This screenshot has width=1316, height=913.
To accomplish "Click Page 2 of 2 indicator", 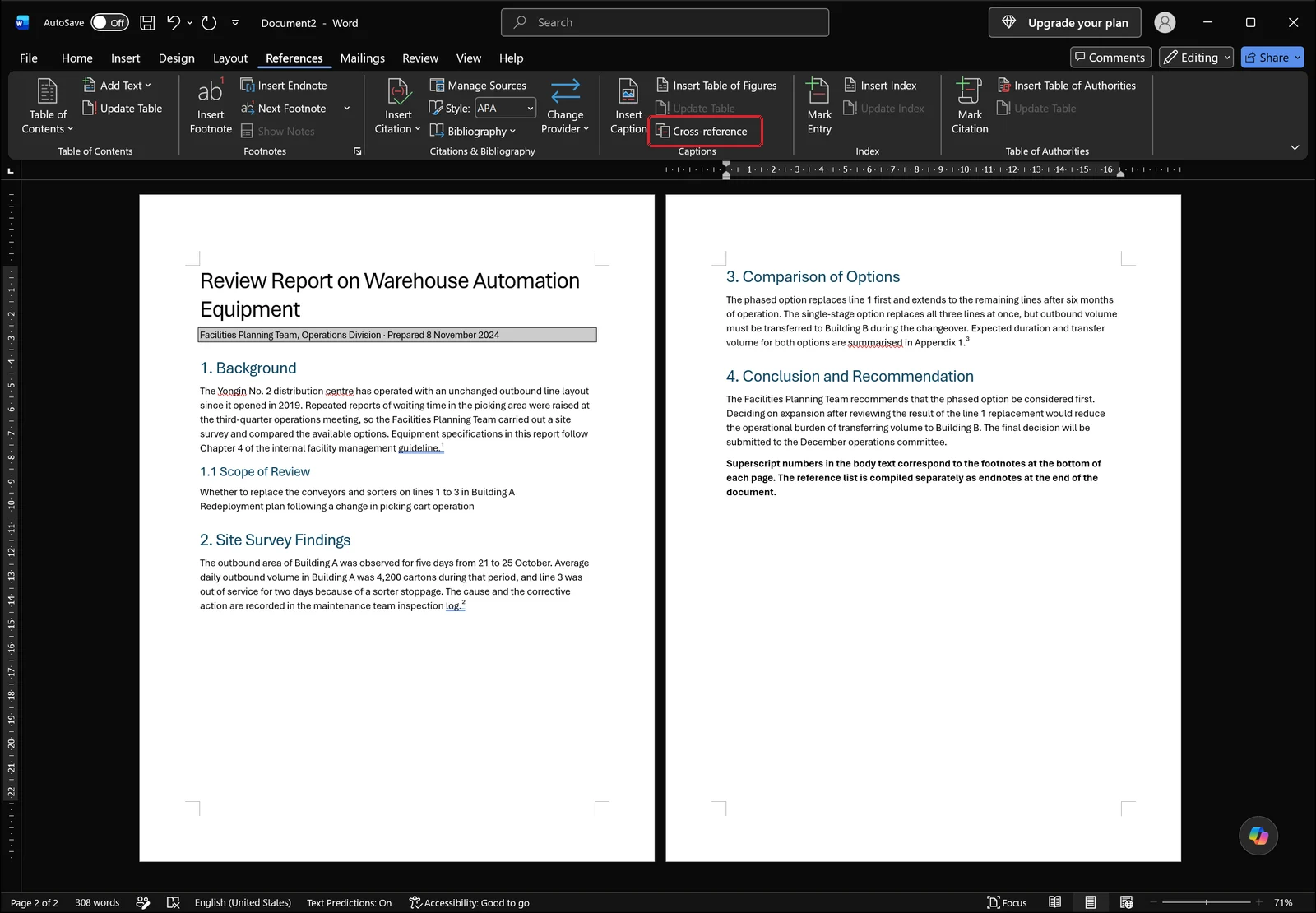I will (x=35, y=902).
